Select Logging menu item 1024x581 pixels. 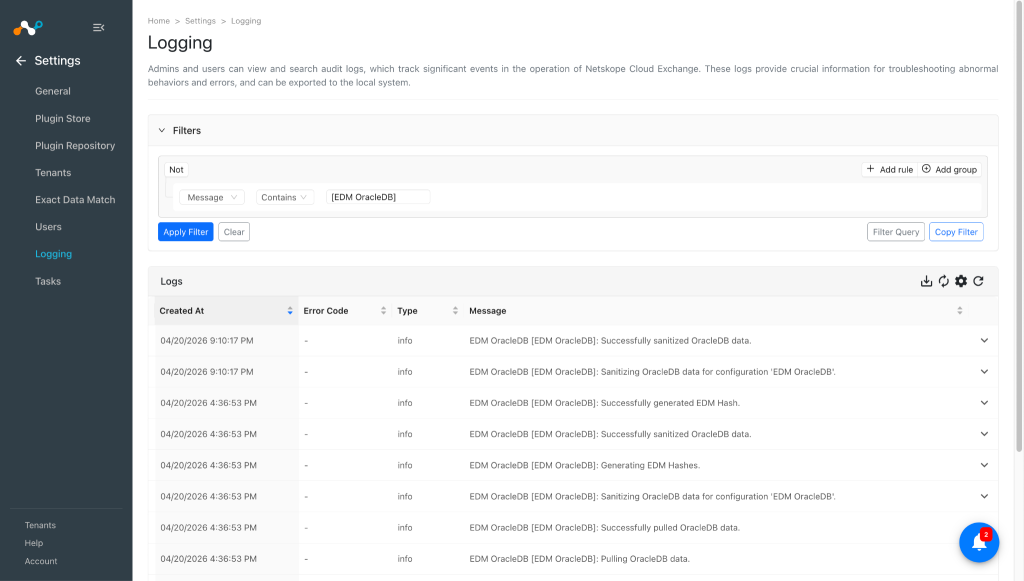[x=54, y=254]
